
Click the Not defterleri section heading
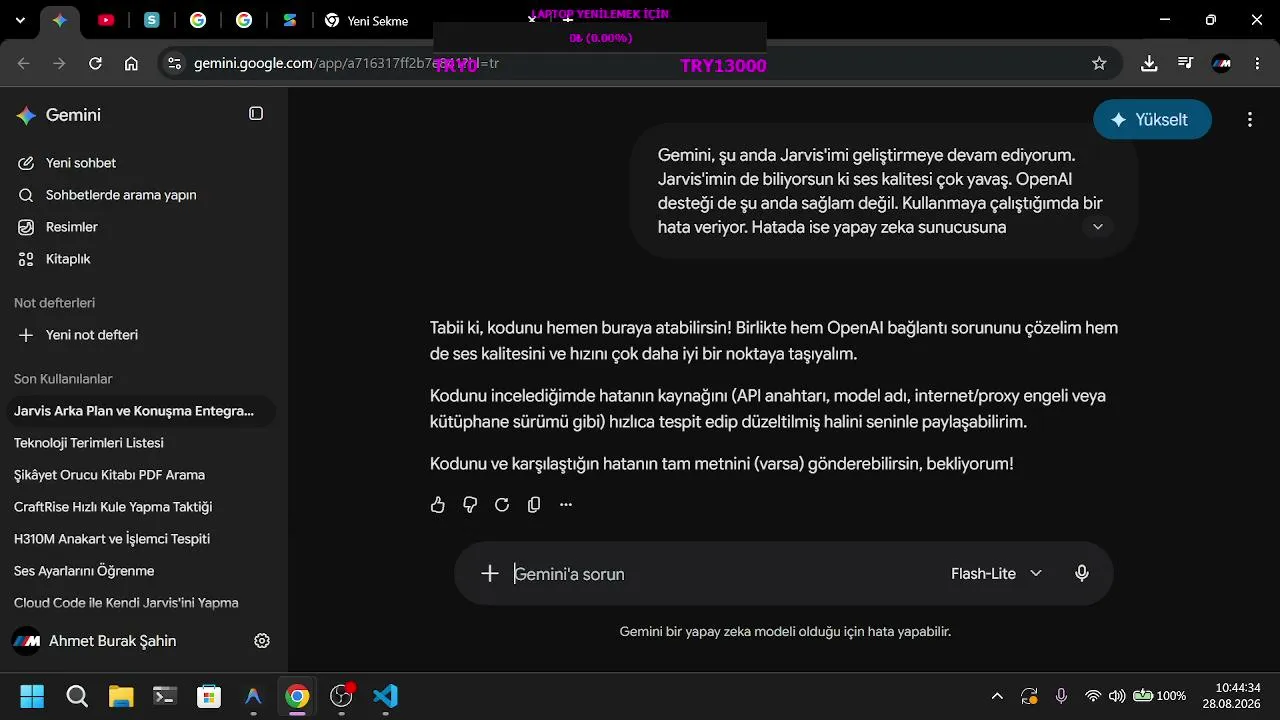(x=54, y=303)
